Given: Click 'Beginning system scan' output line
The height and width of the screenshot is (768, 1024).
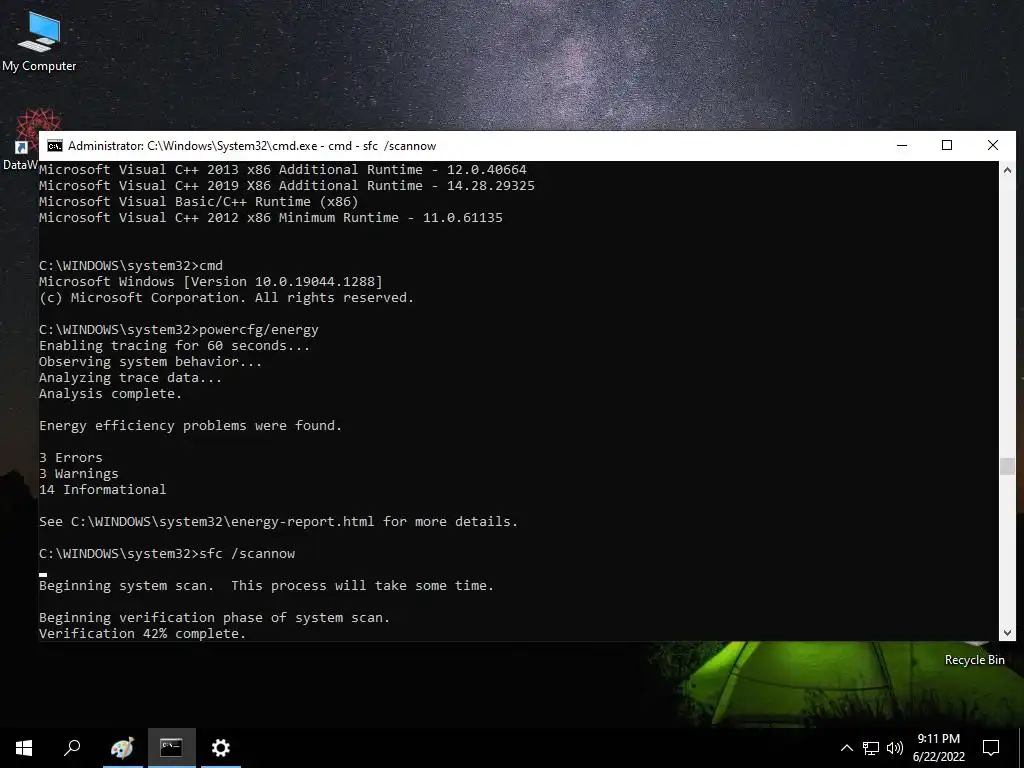Looking at the screenshot, I should (266, 585).
